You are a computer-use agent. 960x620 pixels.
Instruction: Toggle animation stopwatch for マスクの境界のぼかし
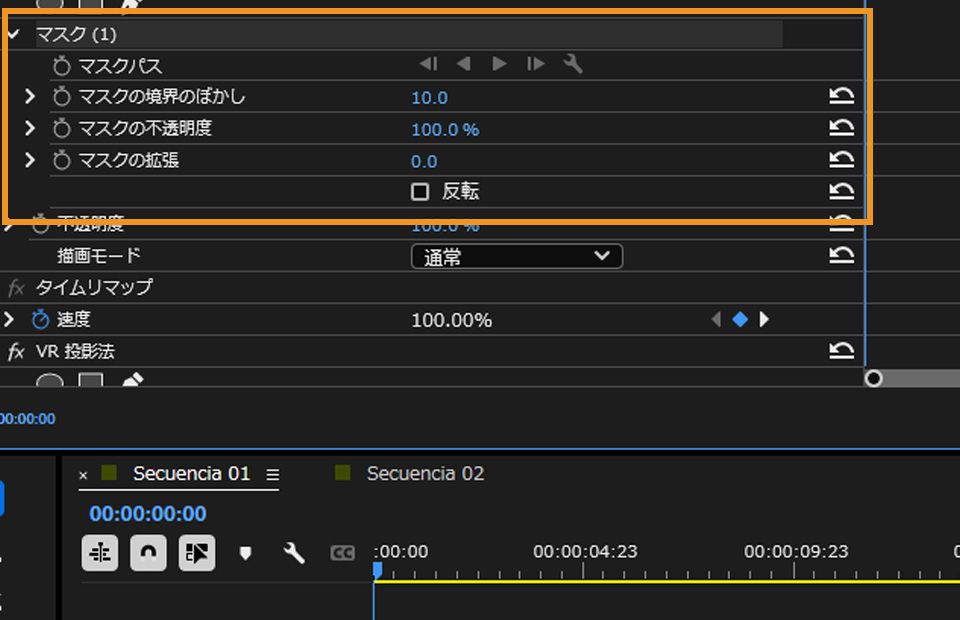coord(61,97)
